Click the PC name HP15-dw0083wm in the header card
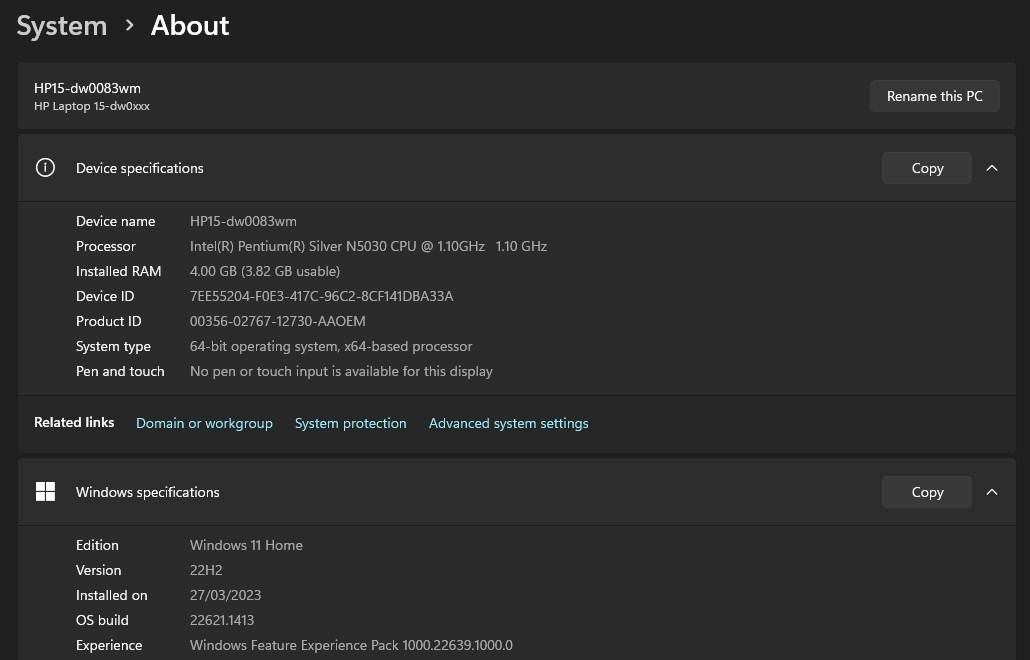1030x660 pixels. pos(87,88)
